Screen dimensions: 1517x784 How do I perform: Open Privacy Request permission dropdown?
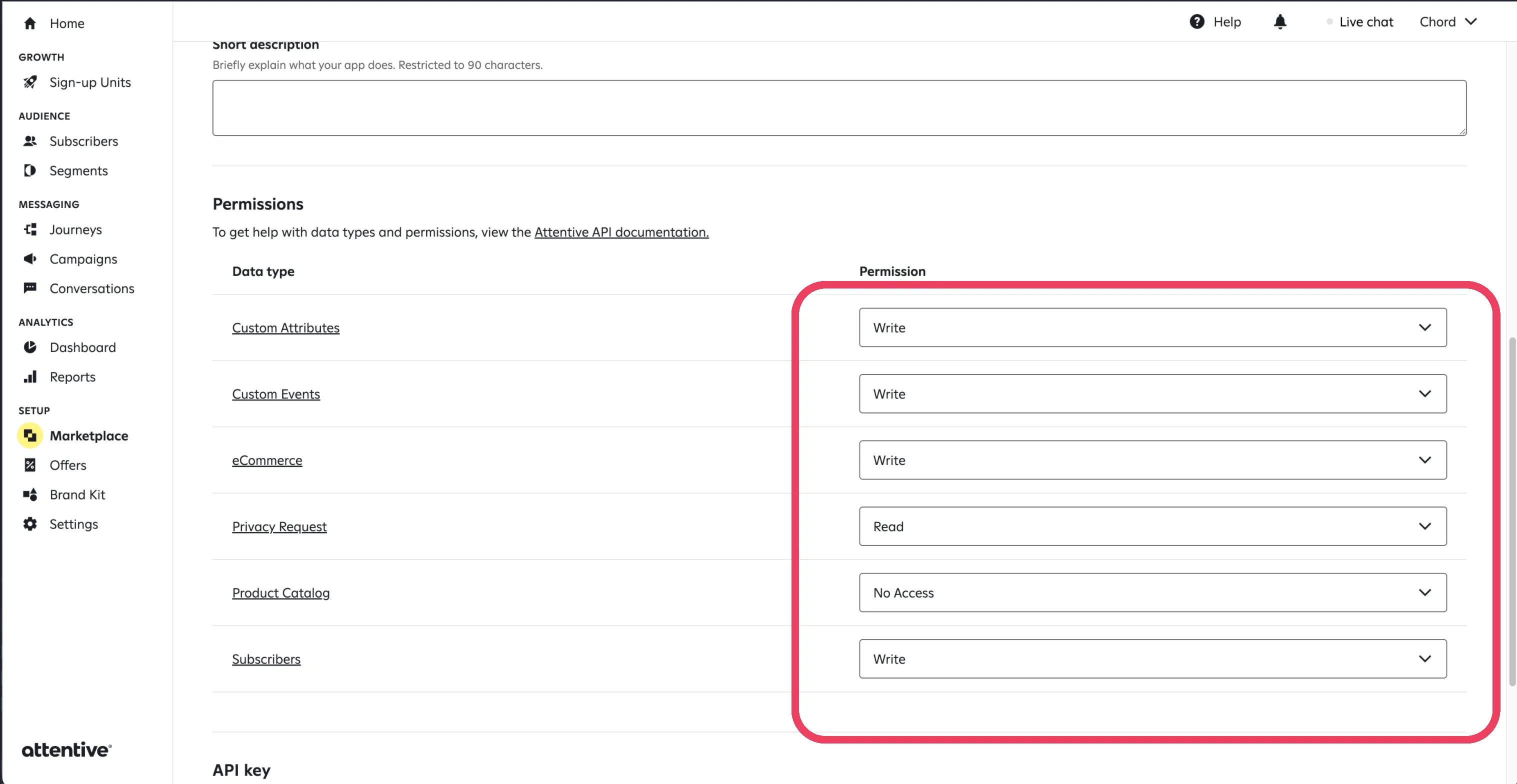coord(1152,526)
